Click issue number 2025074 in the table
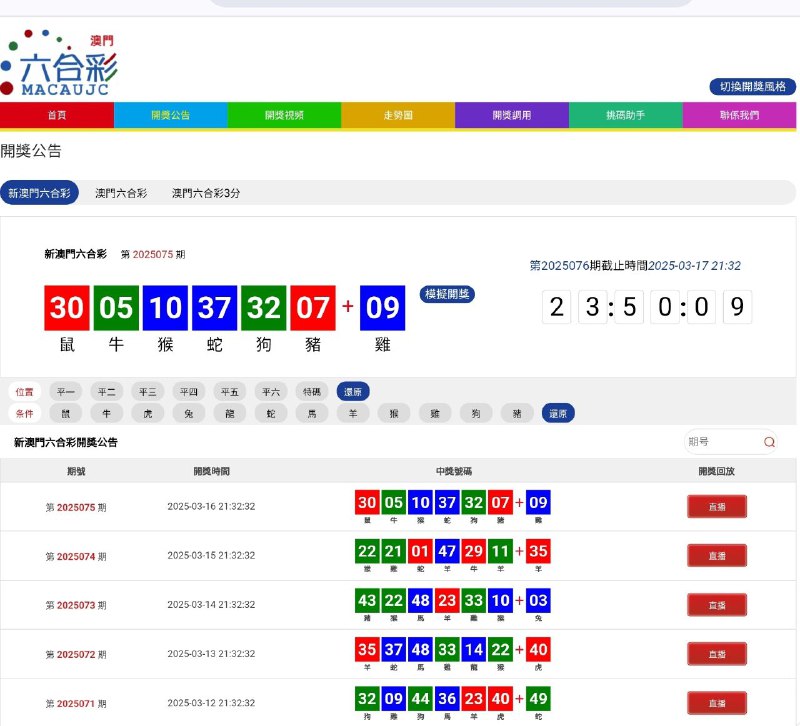The image size is (800, 726). pos(76,556)
